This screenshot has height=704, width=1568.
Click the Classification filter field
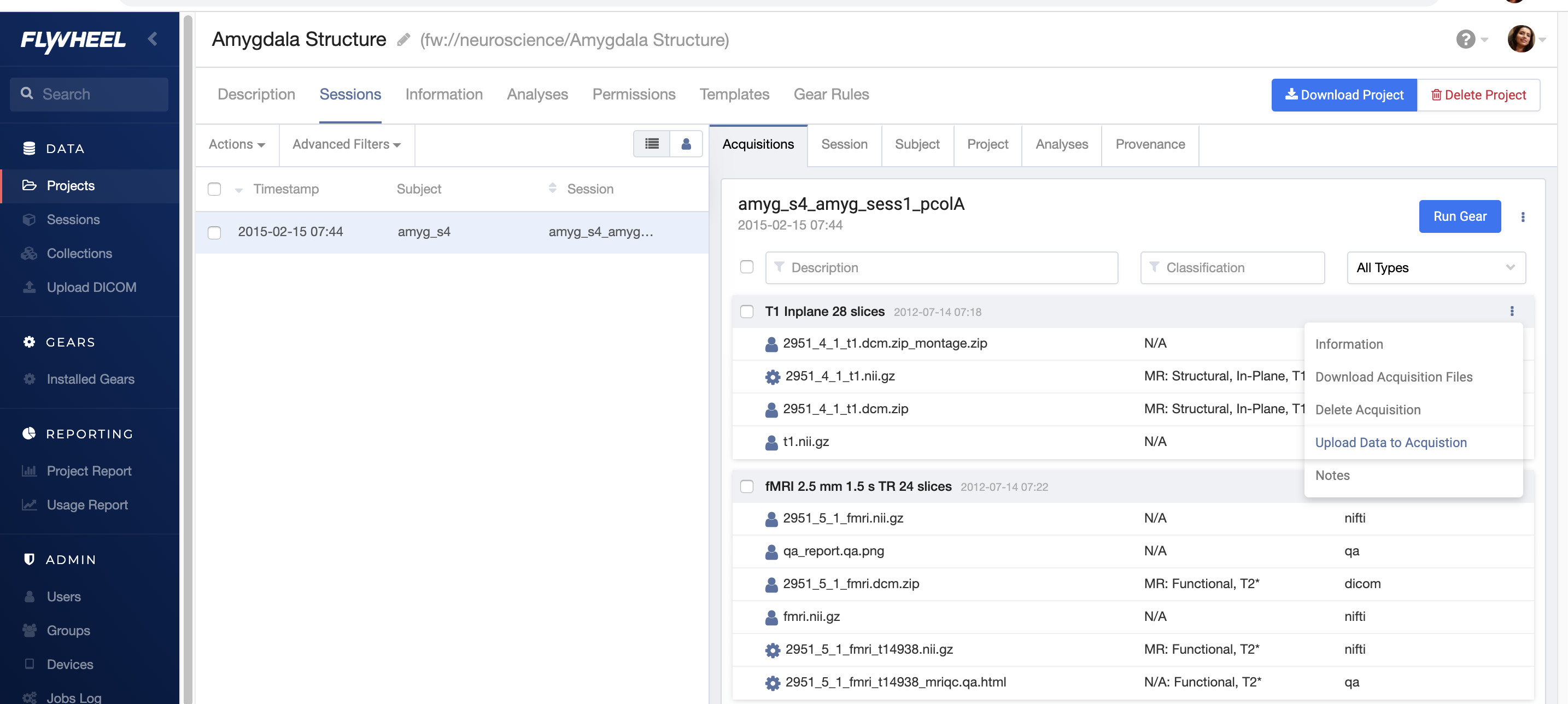tap(1232, 268)
